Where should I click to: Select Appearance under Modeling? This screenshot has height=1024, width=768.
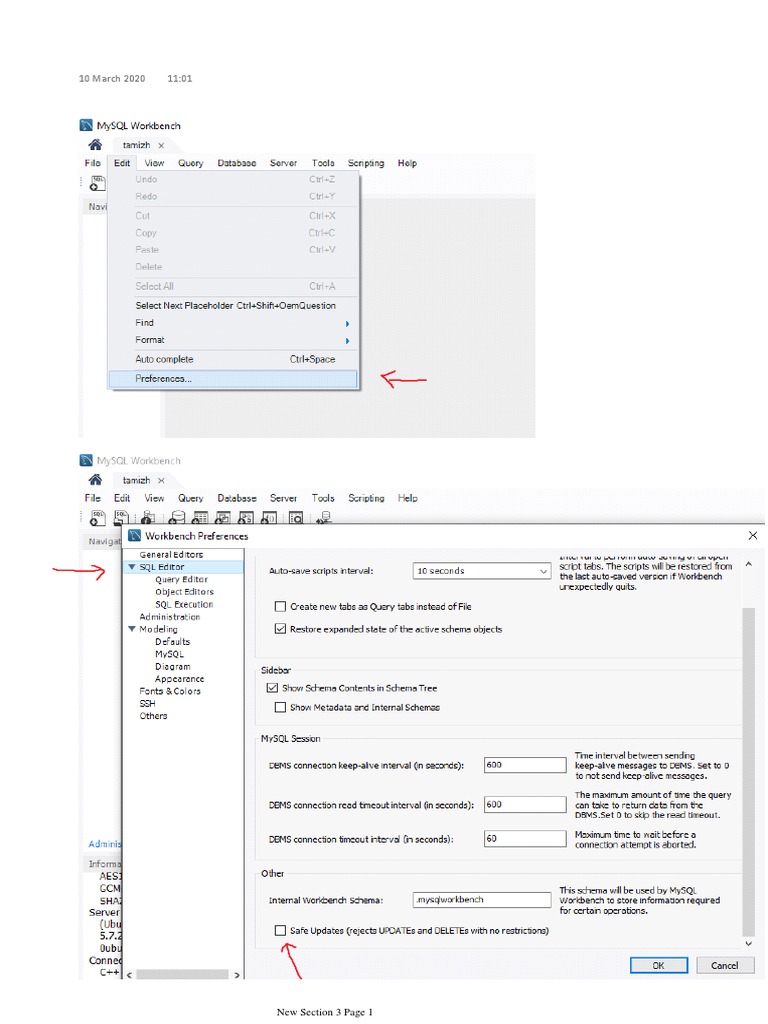click(180, 679)
